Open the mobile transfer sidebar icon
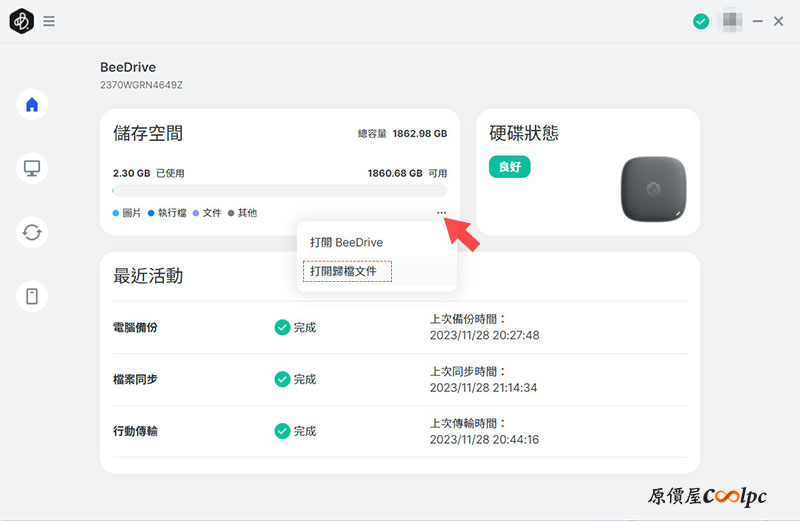800x521 pixels. [x=32, y=296]
